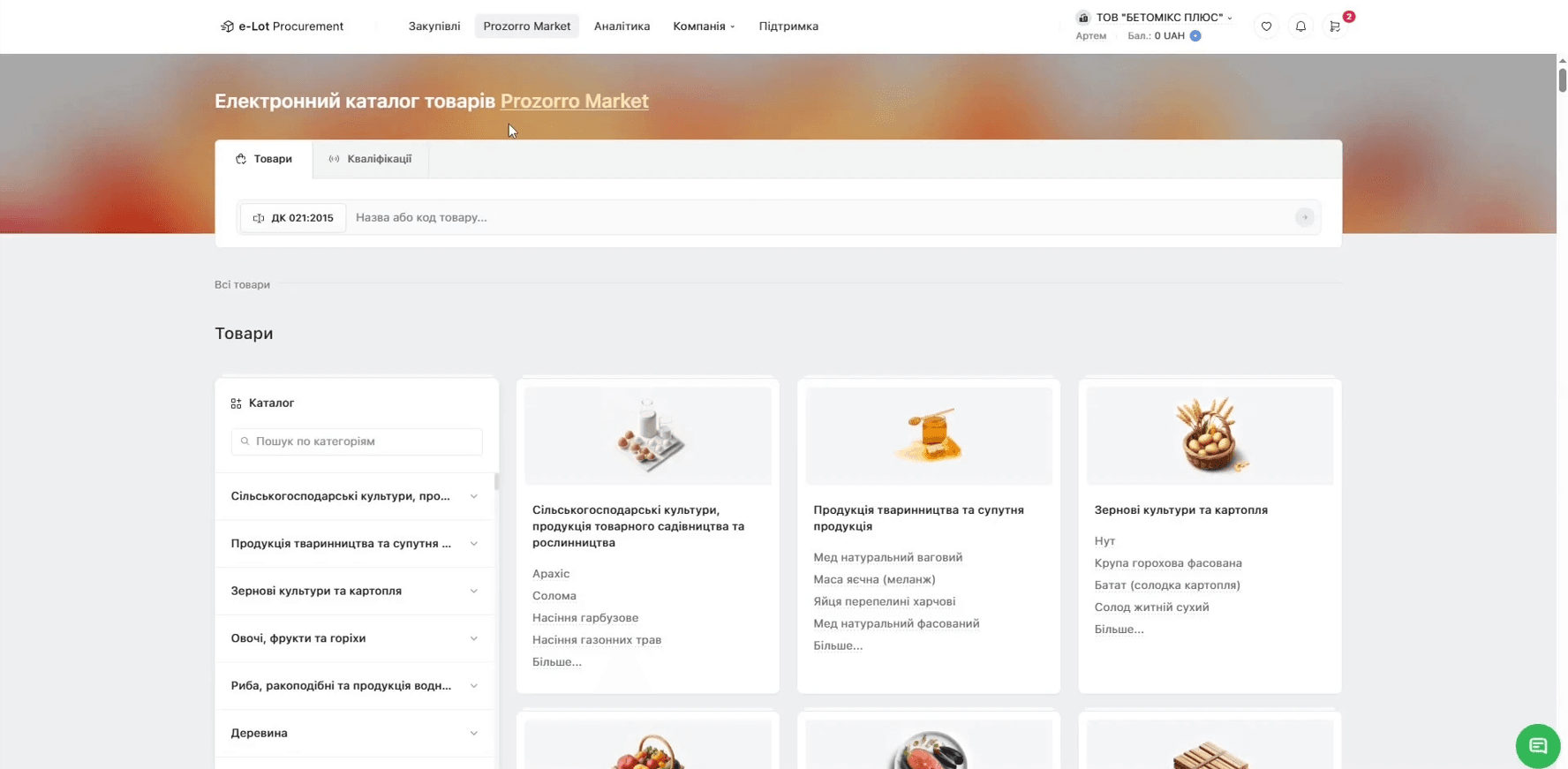This screenshot has height=769, width=1568.
Task: Open the Компанія dropdown menu
Action: click(704, 26)
